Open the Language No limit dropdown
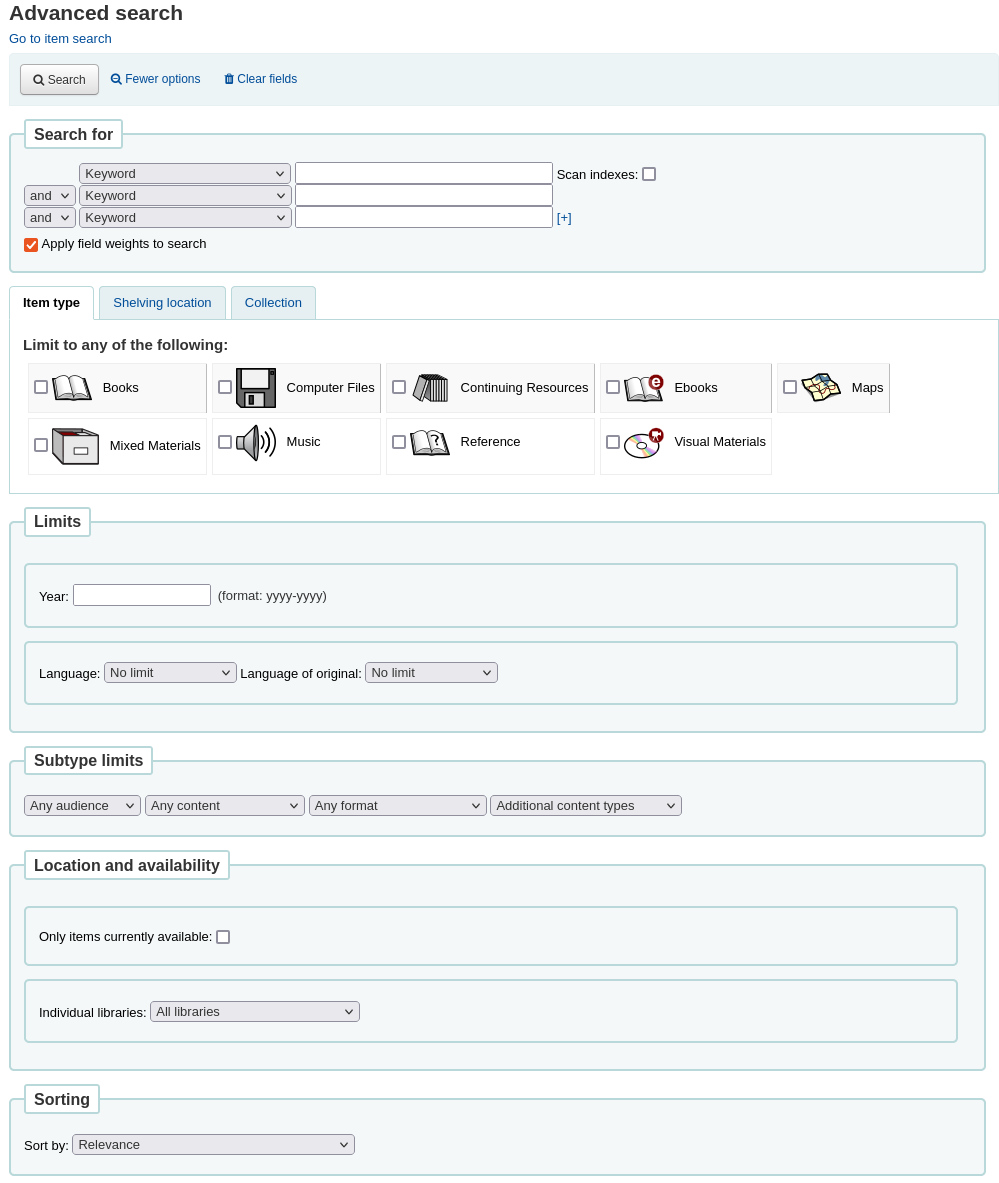The height and width of the screenshot is (1183, 999). click(x=169, y=672)
